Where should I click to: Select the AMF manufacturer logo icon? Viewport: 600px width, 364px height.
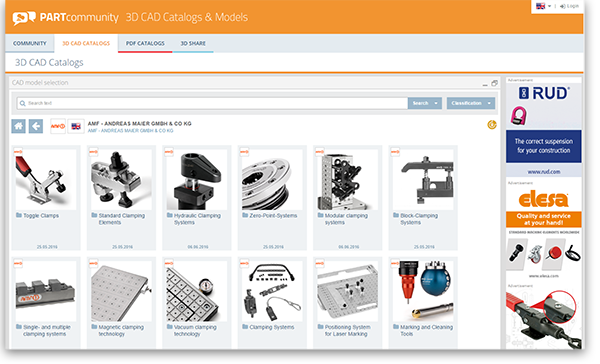coord(58,126)
